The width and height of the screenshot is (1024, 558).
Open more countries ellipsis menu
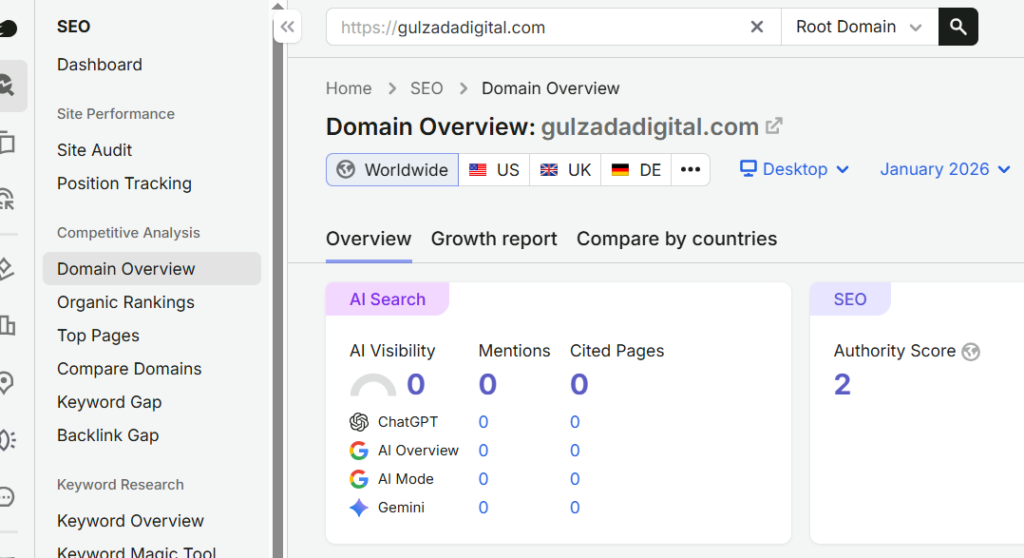(x=690, y=170)
